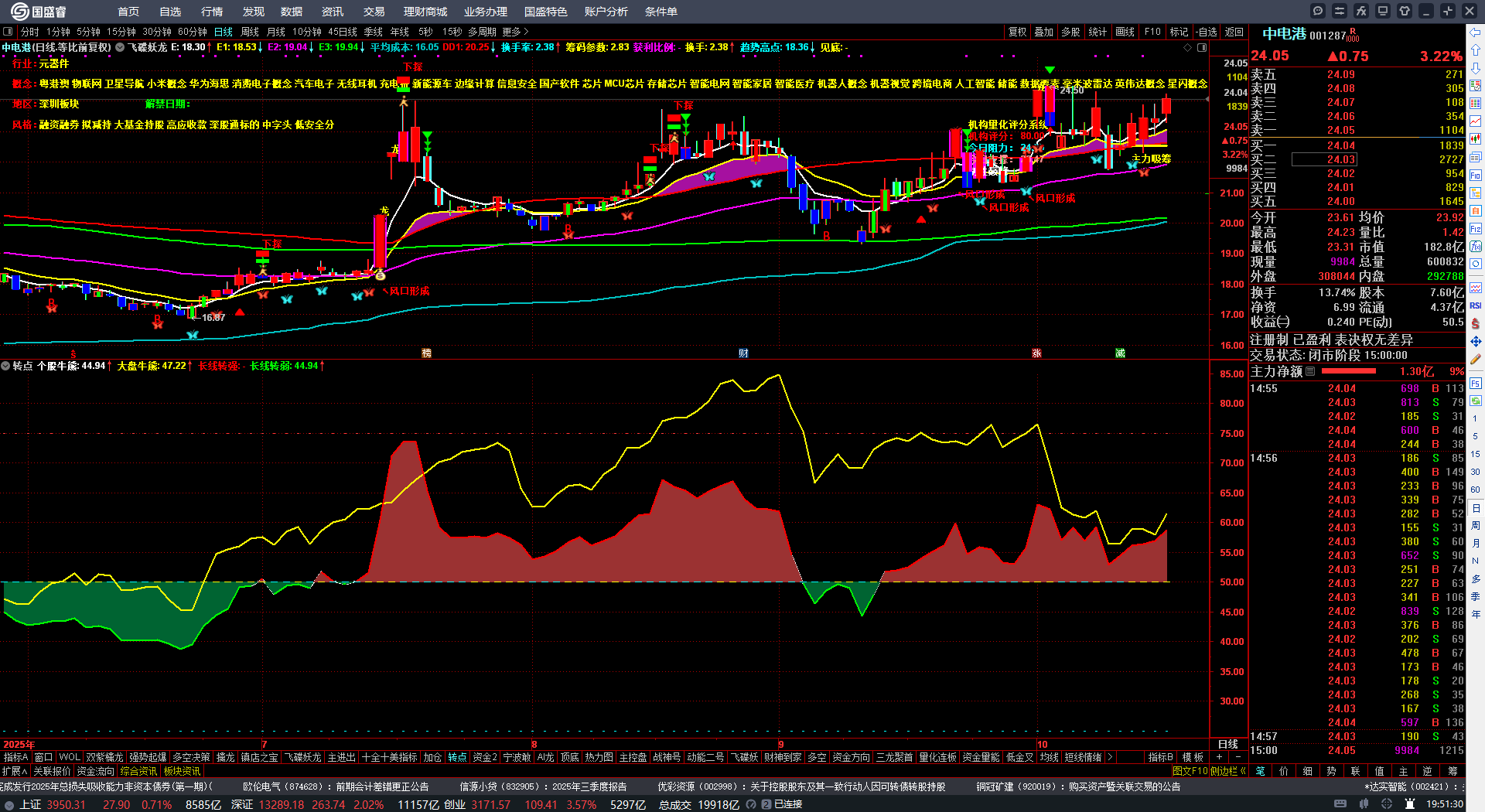Toggle the 统计 statistics button
The height and width of the screenshot is (812, 1485).
[1098, 32]
